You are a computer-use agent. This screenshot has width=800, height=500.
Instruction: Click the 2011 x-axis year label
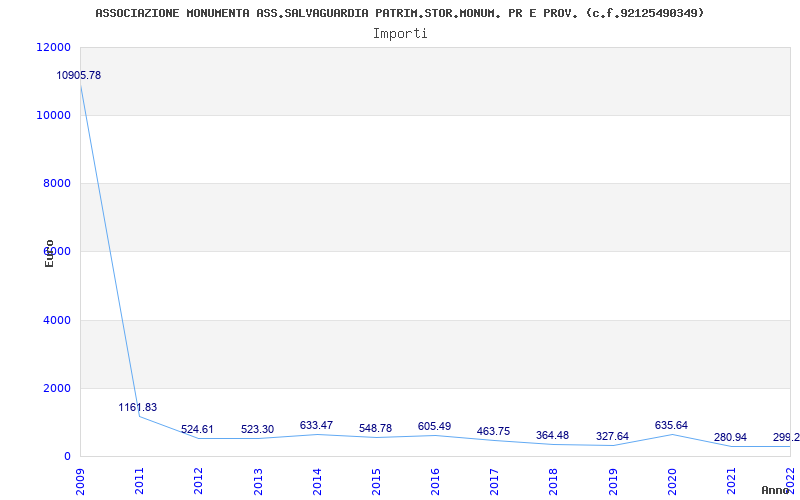139,481
